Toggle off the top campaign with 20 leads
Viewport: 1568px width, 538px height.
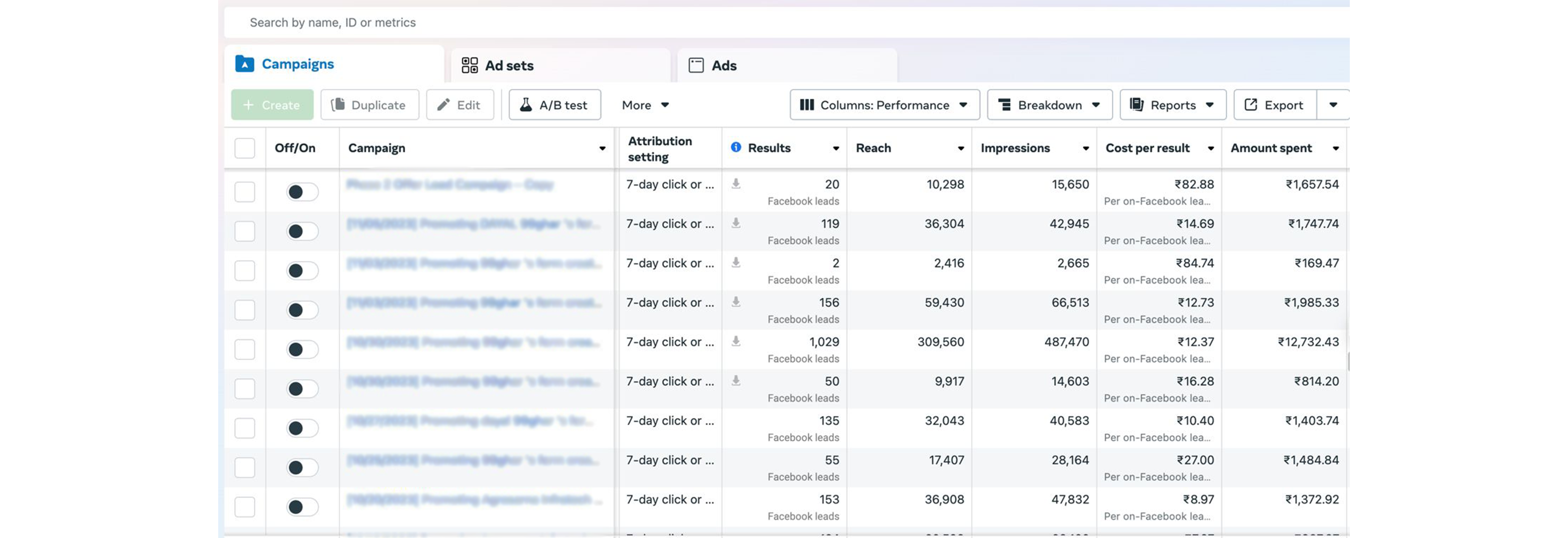click(x=302, y=191)
